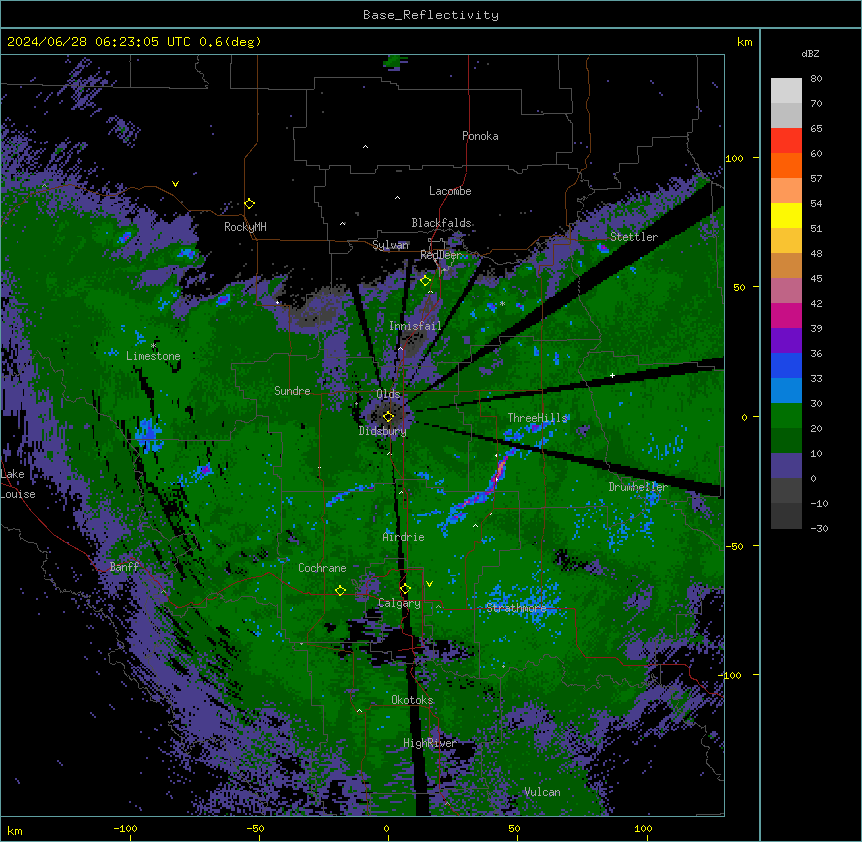Click the Lacombe city label
This screenshot has height=842, width=862.
(450, 191)
